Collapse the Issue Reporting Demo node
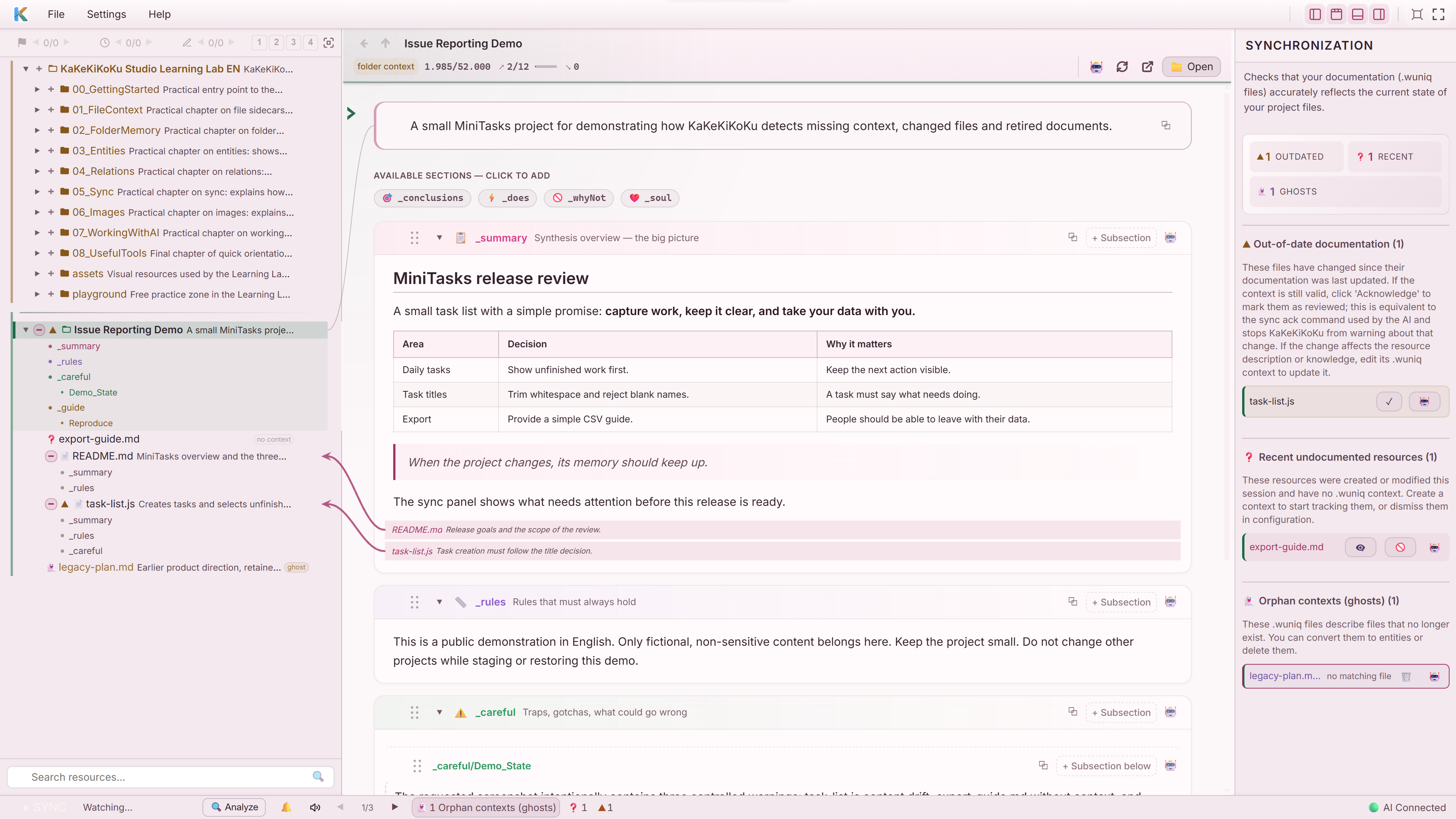This screenshot has width=1456, height=819. click(x=25, y=329)
